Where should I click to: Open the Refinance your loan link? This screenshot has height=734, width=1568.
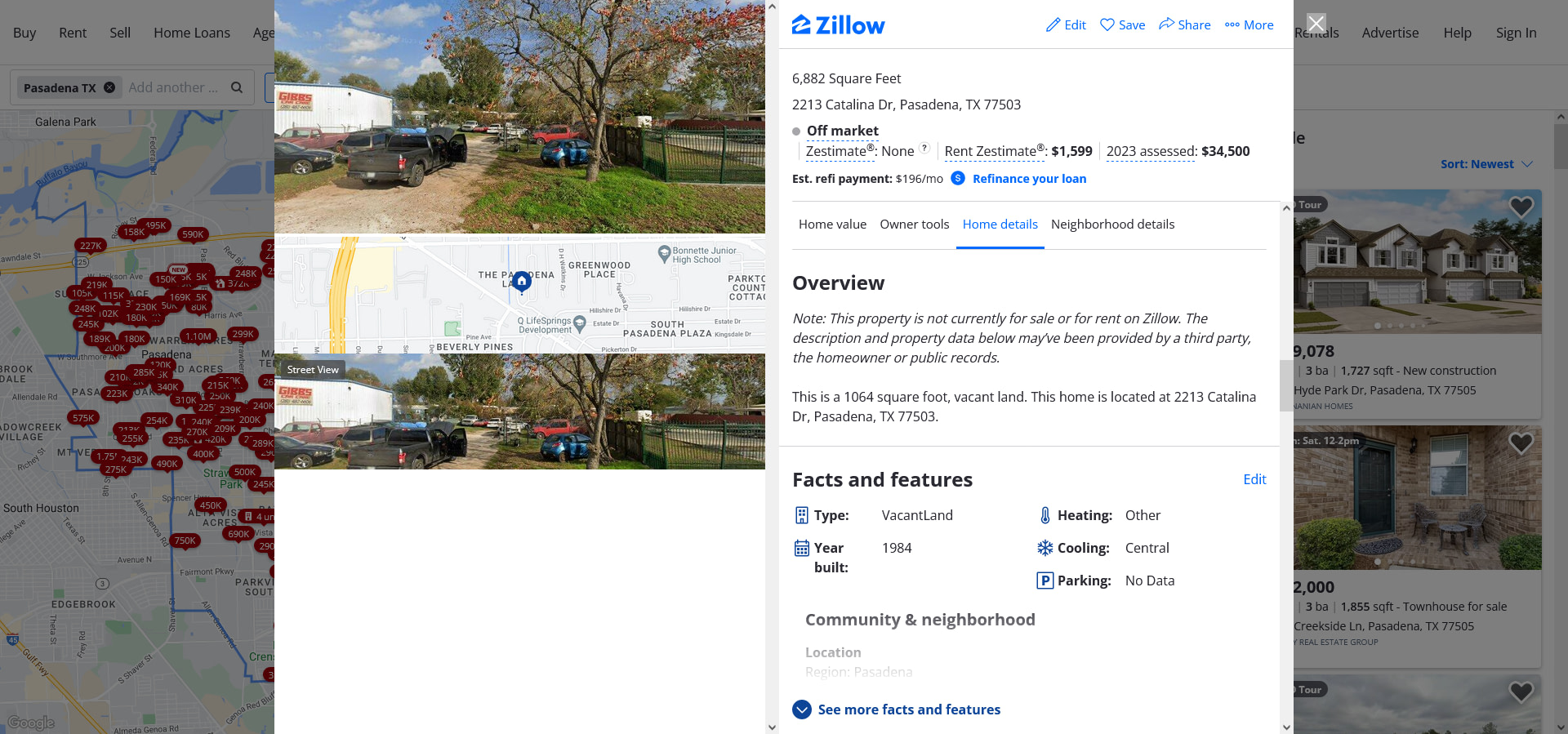pos(1029,179)
